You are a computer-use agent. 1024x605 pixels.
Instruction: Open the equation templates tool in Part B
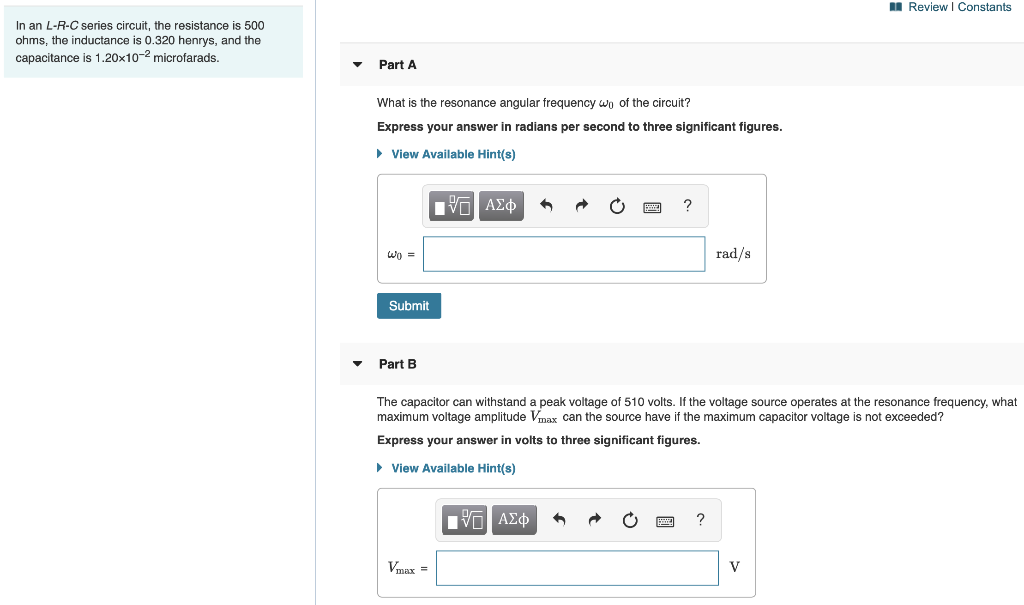coord(464,519)
